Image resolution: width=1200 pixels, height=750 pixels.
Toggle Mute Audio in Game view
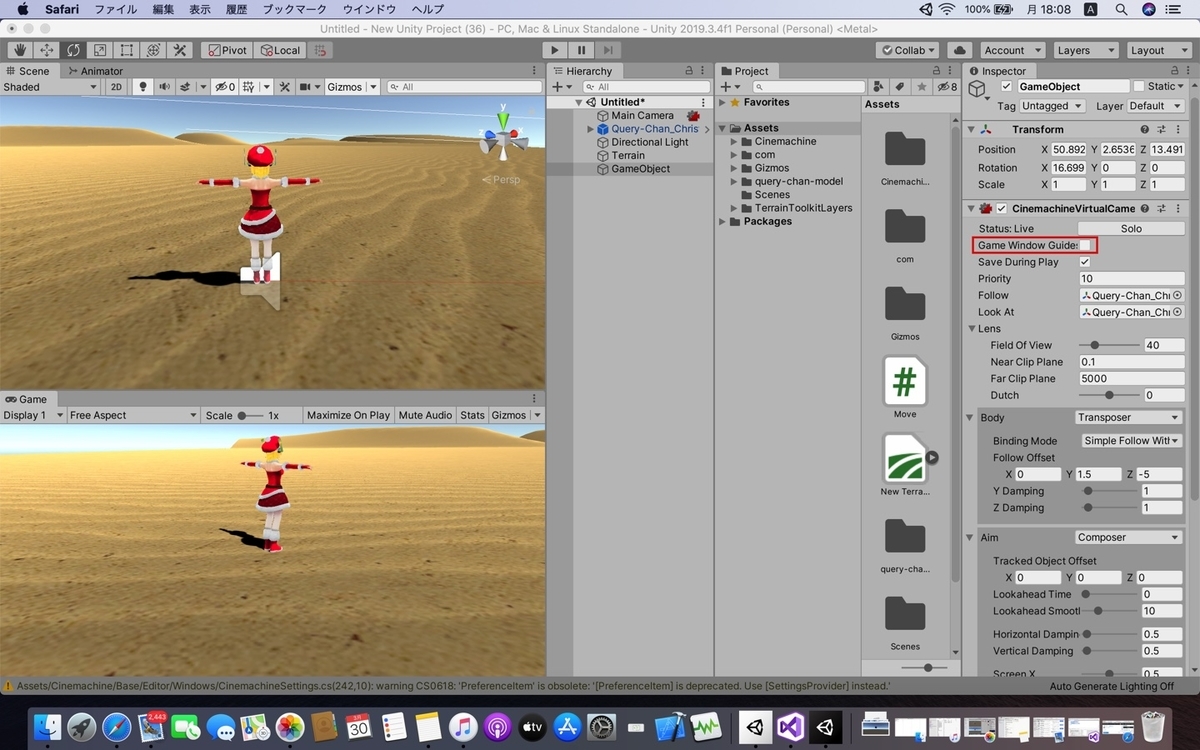pyautogui.click(x=425, y=415)
